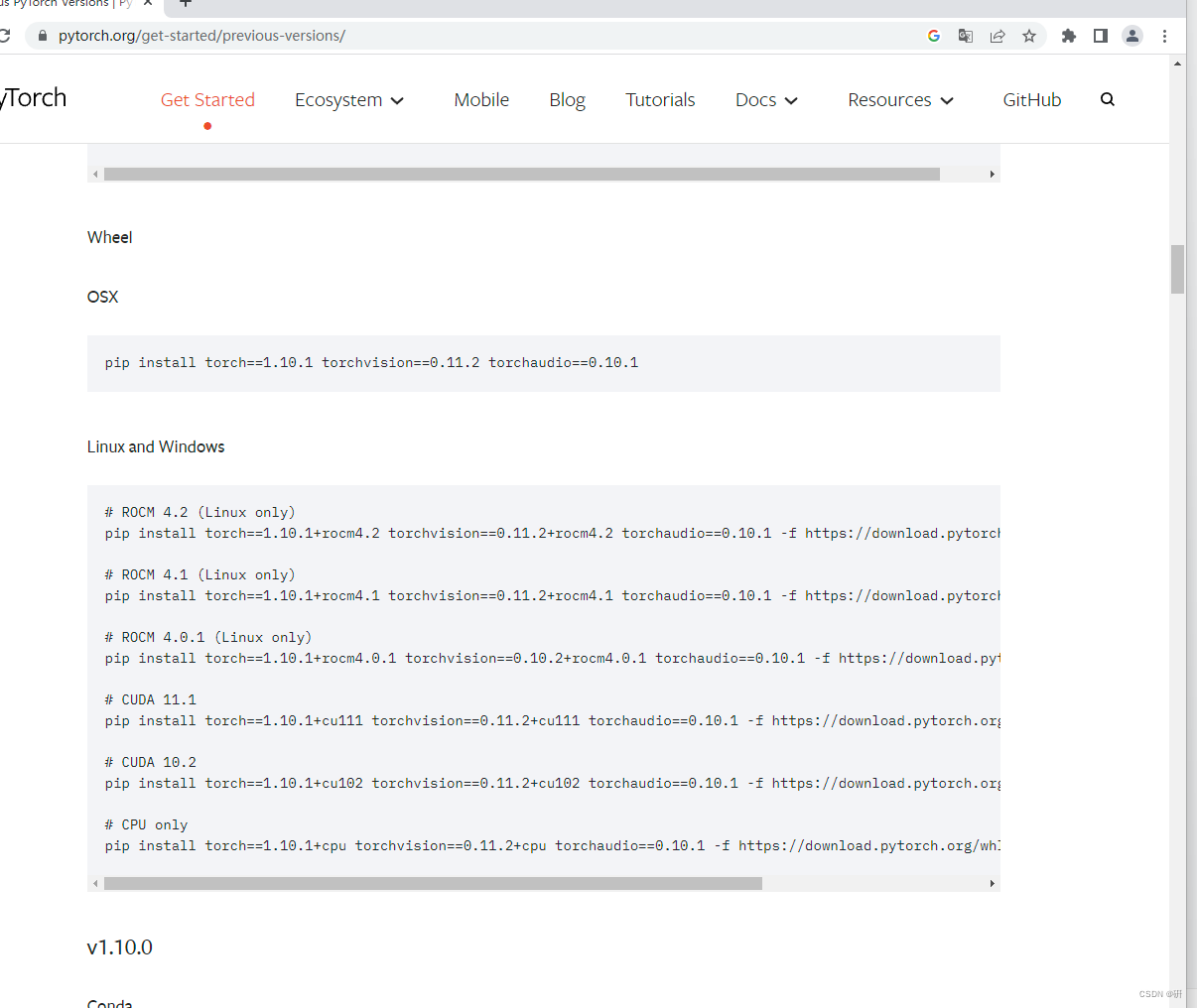
Task: Open the Docs dropdown menu
Action: point(765,99)
